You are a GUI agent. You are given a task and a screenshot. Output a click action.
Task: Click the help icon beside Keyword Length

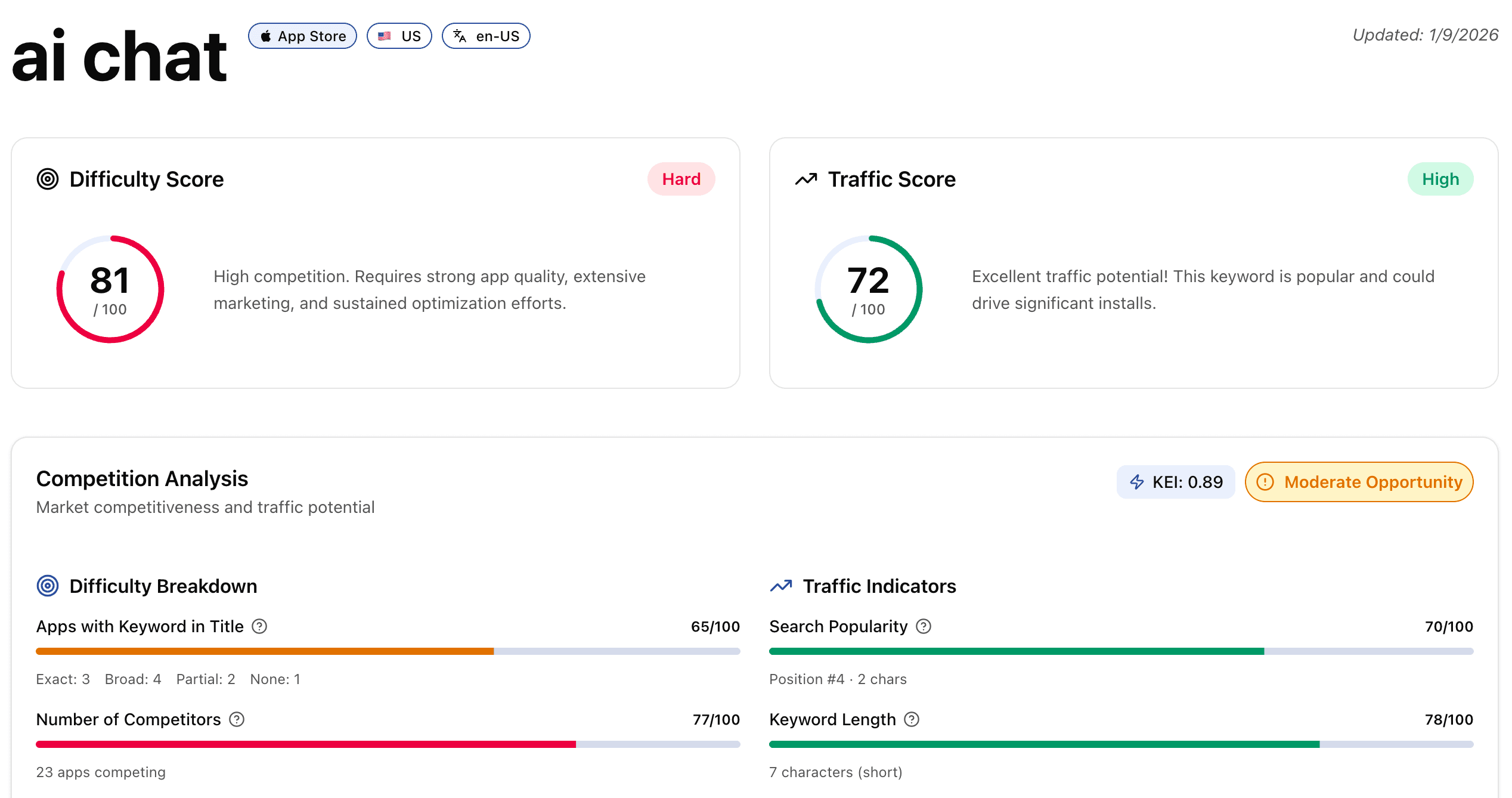(x=912, y=719)
